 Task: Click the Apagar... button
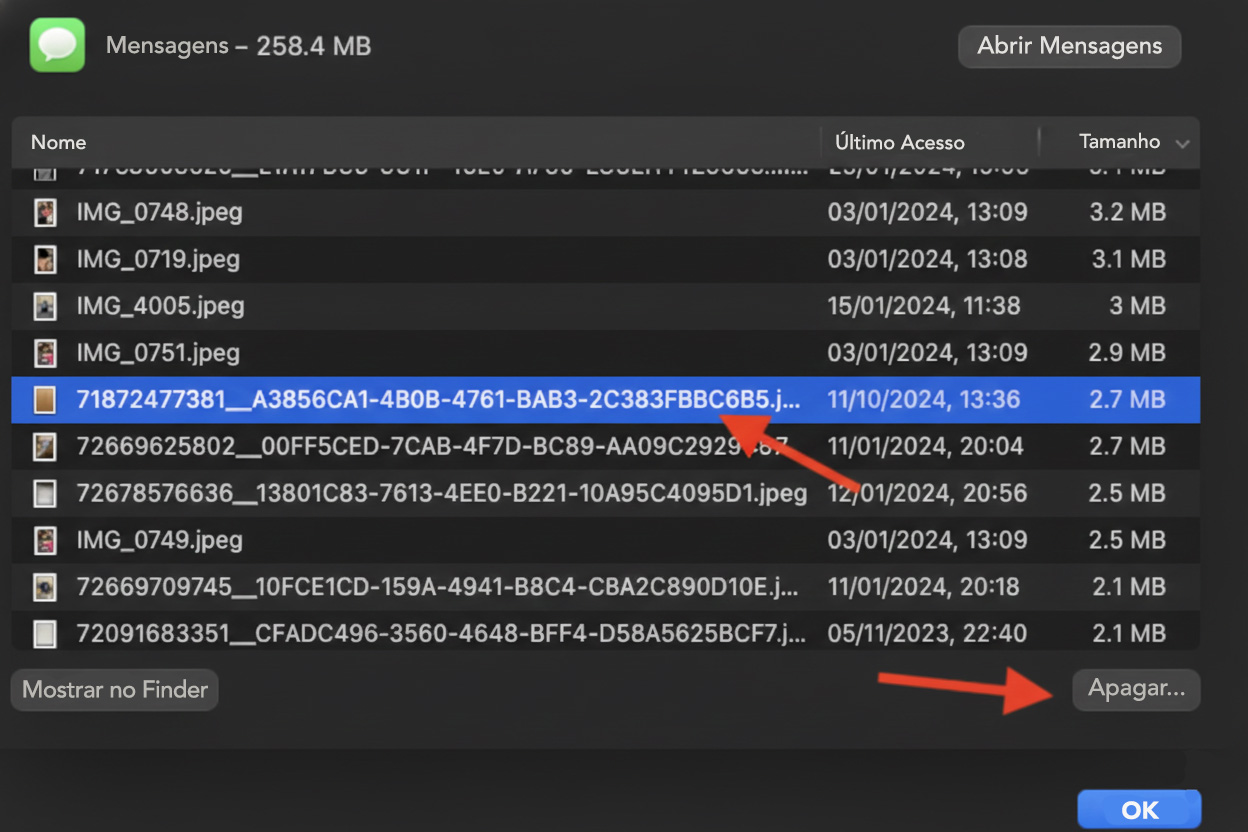pyautogui.click(x=1136, y=689)
